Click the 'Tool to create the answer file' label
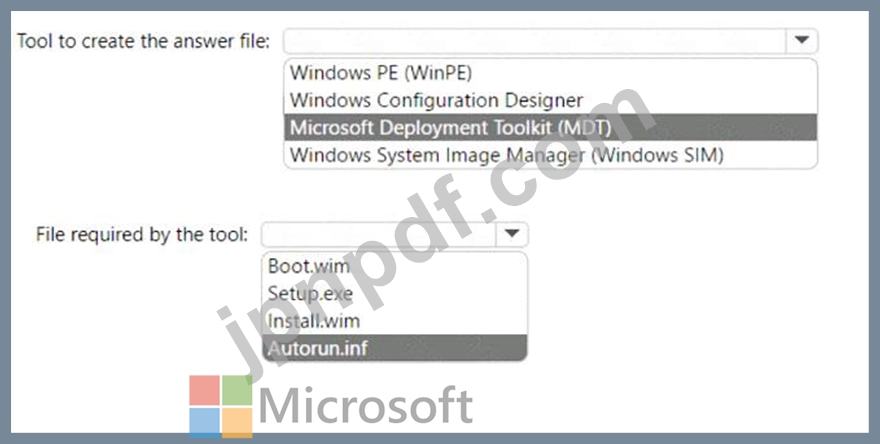Image resolution: width=880 pixels, height=444 pixels. (144, 41)
